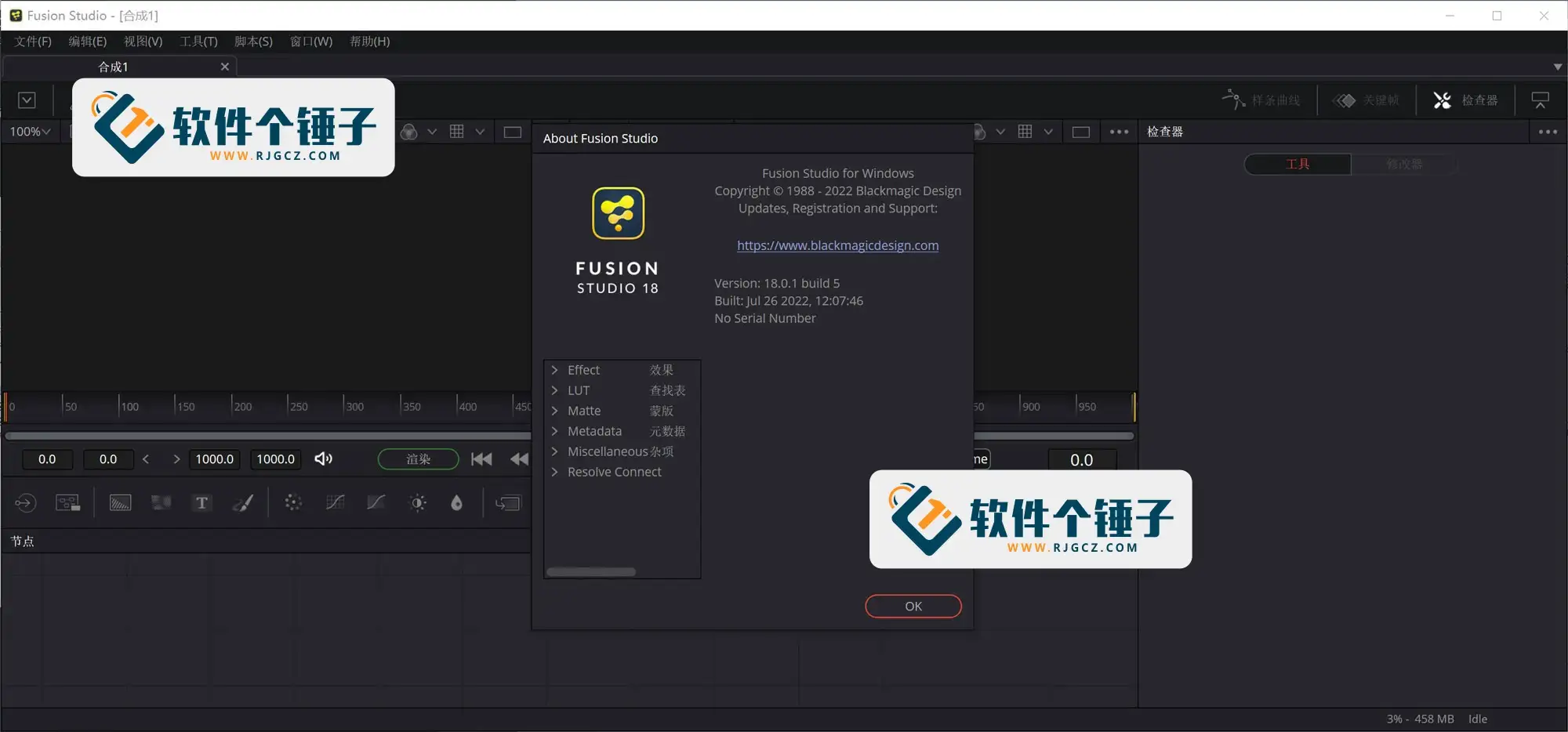Expand the LUT tree item
The width and height of the screenshot is (1568, 732).
tap(555, 390)
